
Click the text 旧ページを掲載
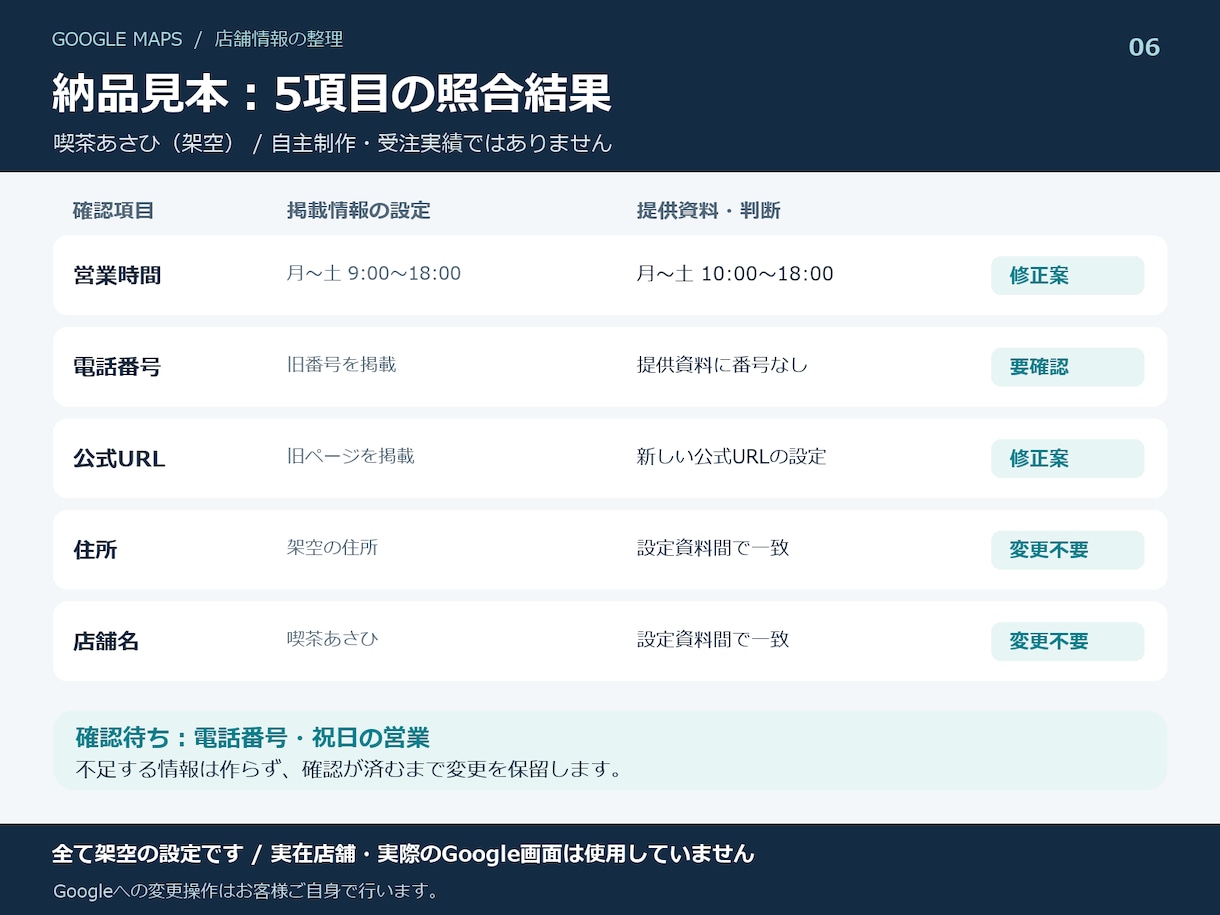tap(351, 456)
